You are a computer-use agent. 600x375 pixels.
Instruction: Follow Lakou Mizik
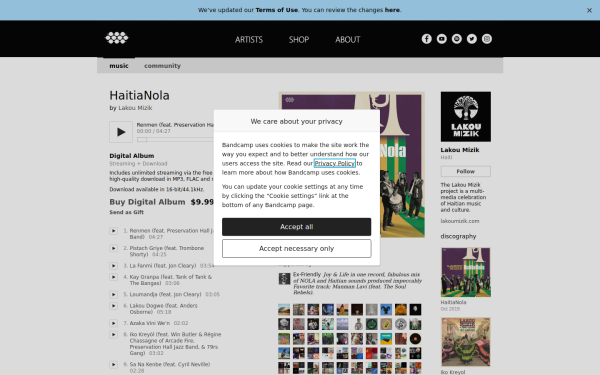(466, 171)
